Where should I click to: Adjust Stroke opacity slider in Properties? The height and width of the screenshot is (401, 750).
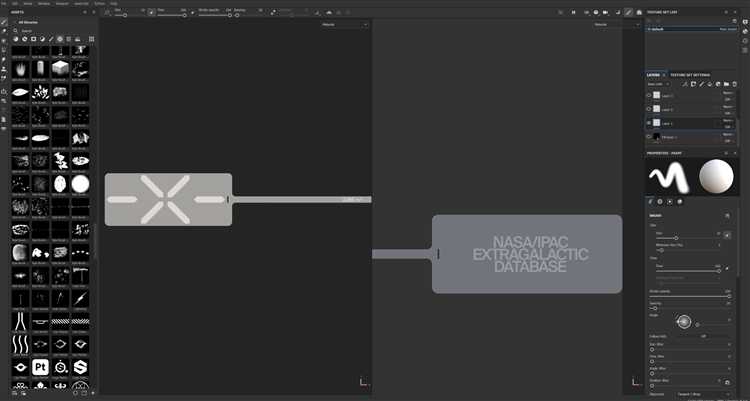[x=690, y=296]
